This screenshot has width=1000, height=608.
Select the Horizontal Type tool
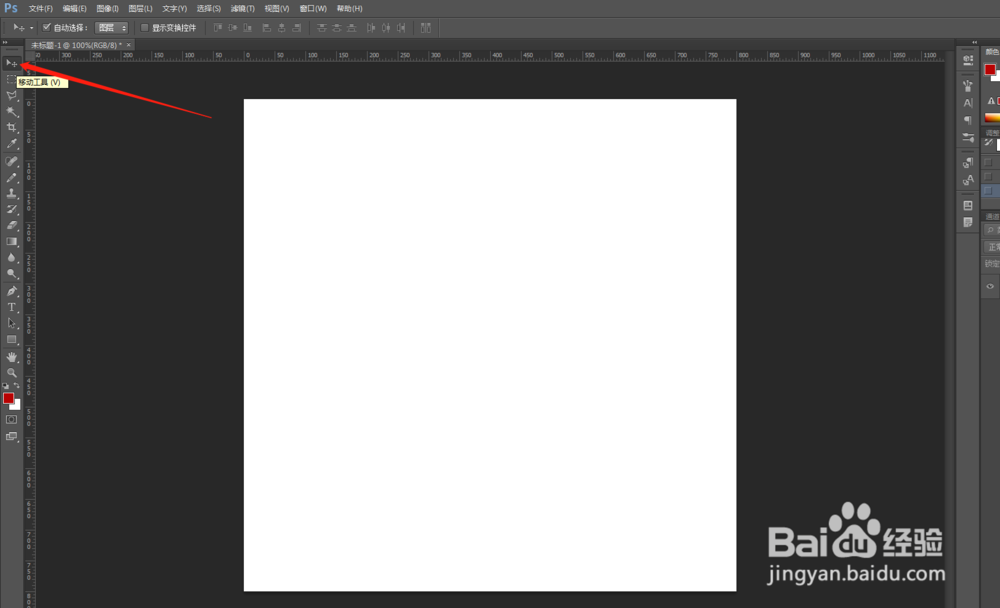11,307
